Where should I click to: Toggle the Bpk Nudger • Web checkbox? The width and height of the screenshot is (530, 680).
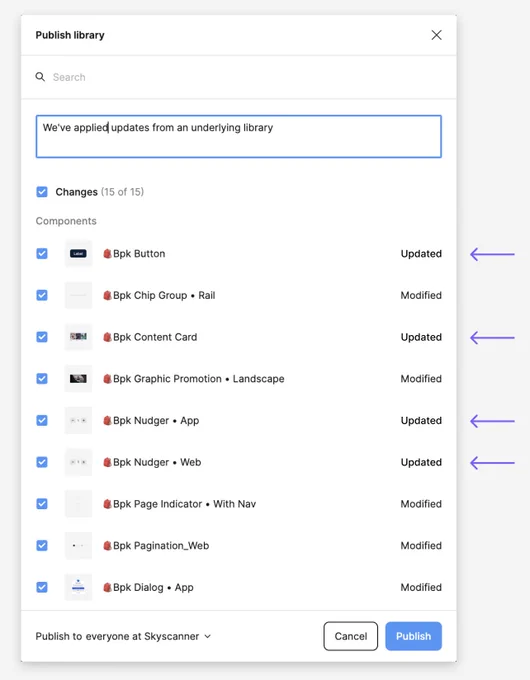42,462
